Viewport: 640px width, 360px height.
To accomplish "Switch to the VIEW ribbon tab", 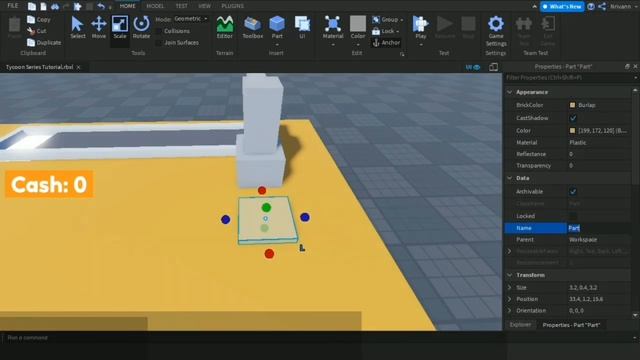I will 204,6.
